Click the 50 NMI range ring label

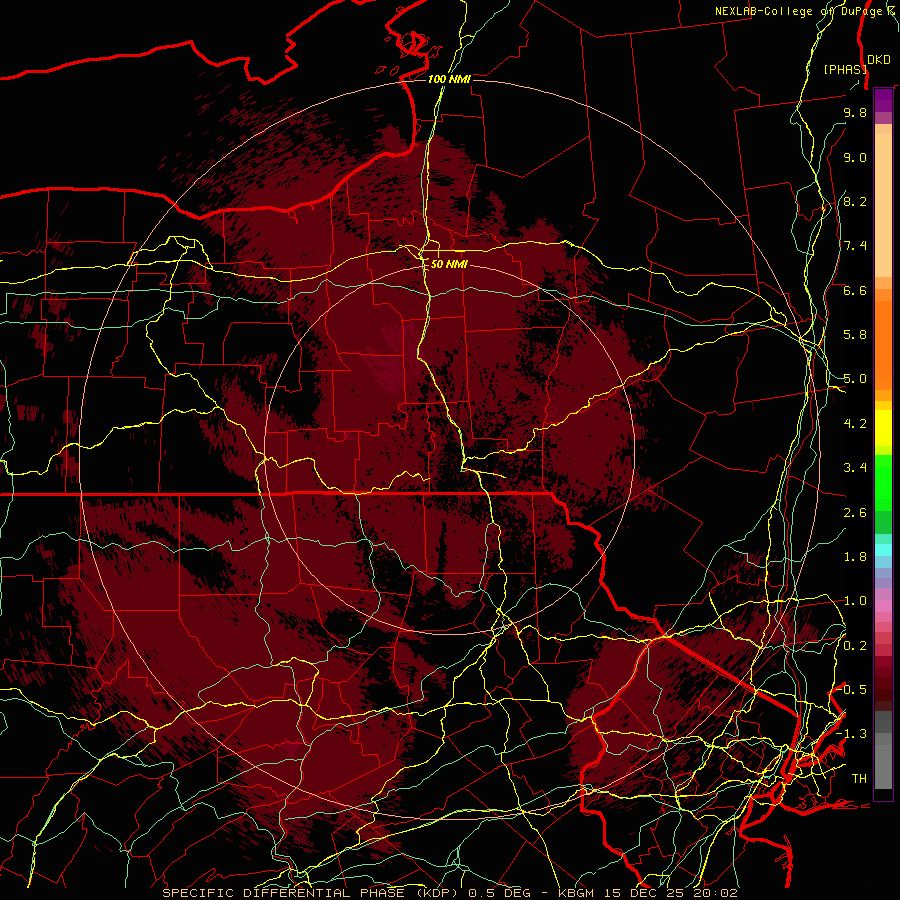pyautogui.click(x=449, y=264)
